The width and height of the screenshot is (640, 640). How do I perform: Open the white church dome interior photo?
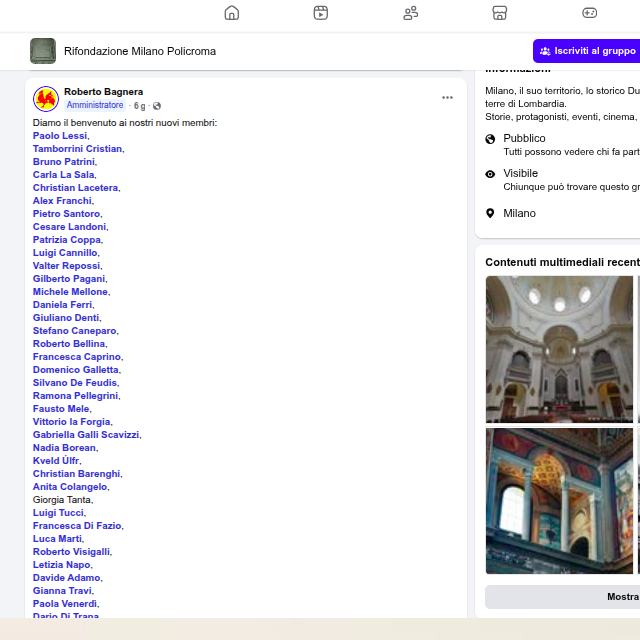559,349
